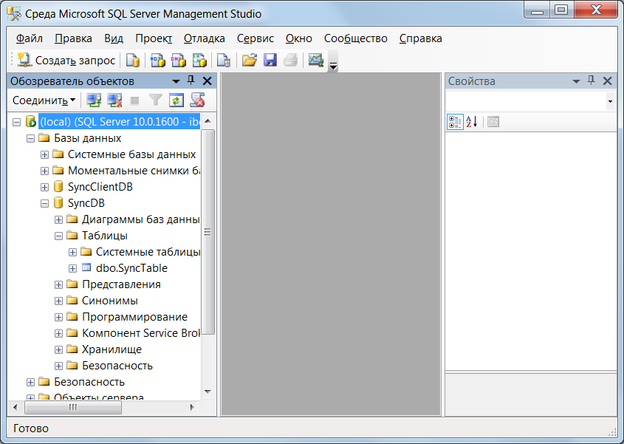Click the Database Engine Query toolbar icon
Screen dimensions: 624x444
tap(133, 60)
